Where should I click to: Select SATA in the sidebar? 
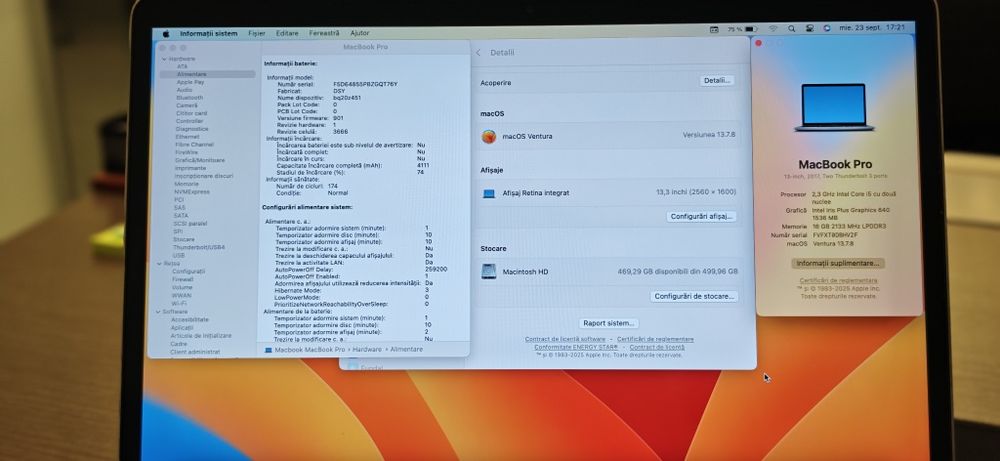pos(180,216)
